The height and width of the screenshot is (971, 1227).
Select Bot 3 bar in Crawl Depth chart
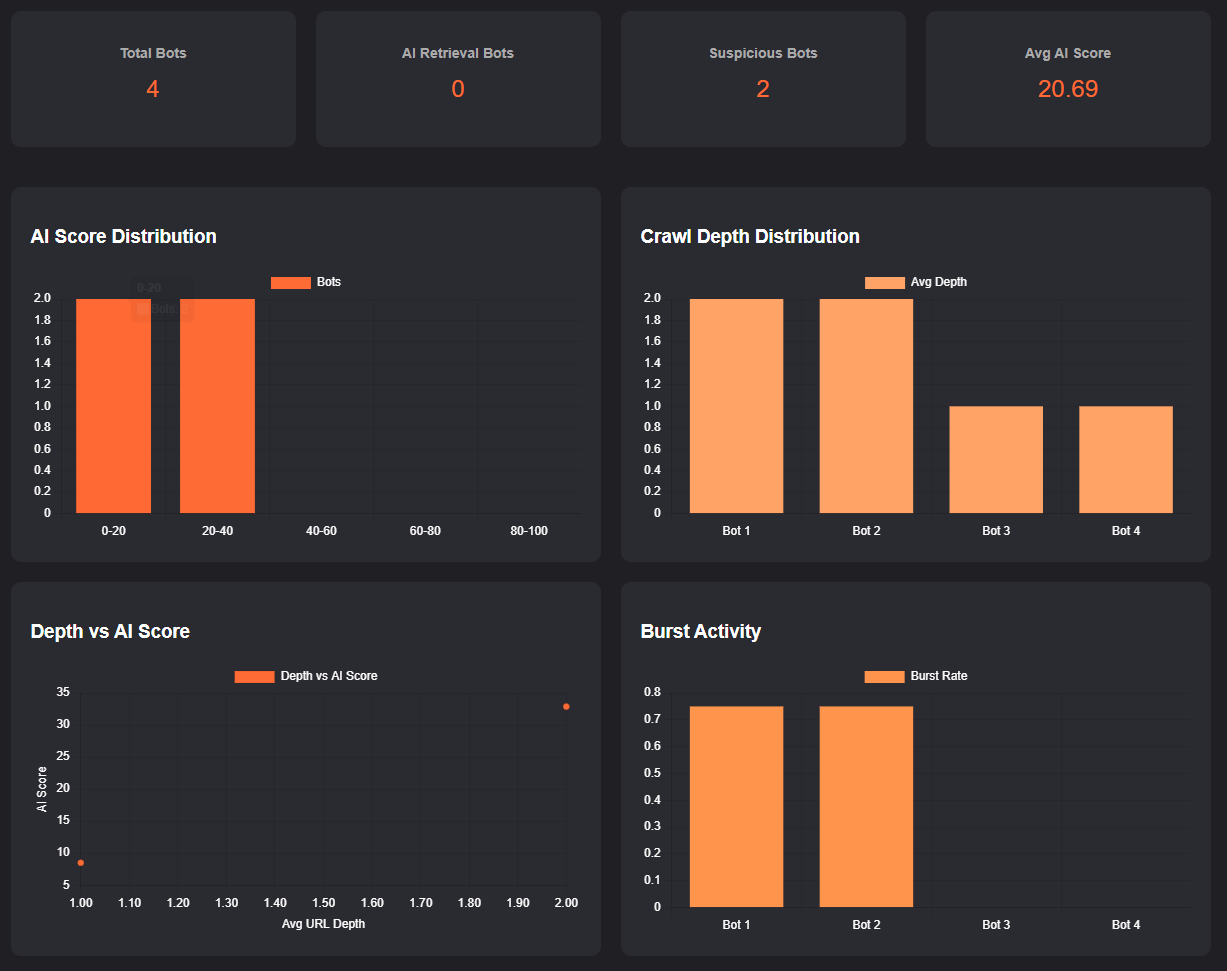(996, 459)
